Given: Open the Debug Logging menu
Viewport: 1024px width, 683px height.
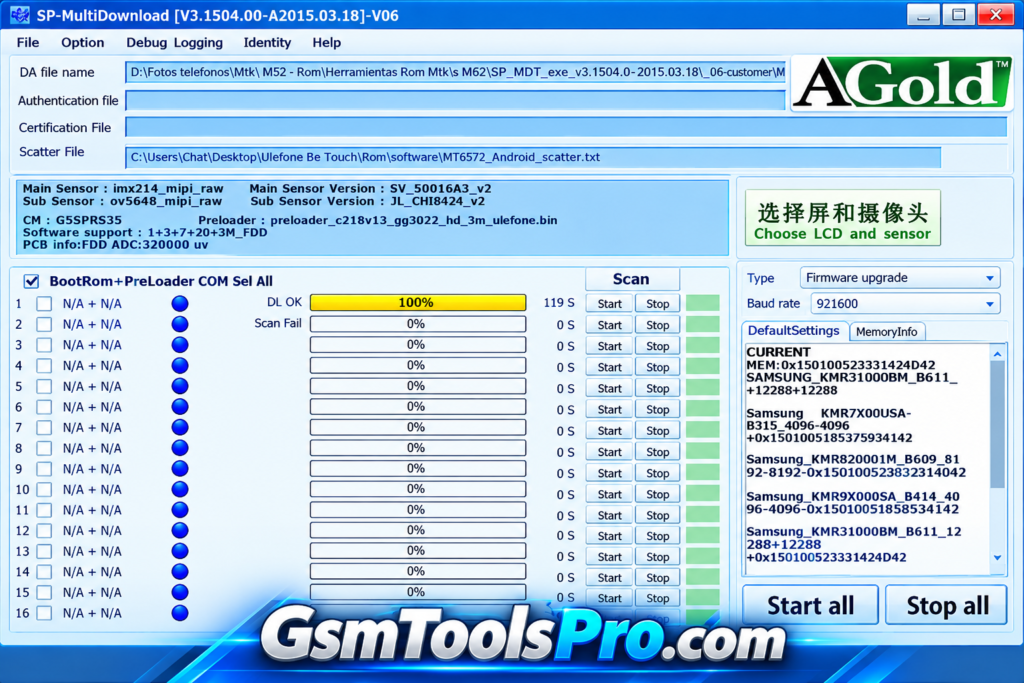Looking at the screenshot, I should [x=174, y=42].
